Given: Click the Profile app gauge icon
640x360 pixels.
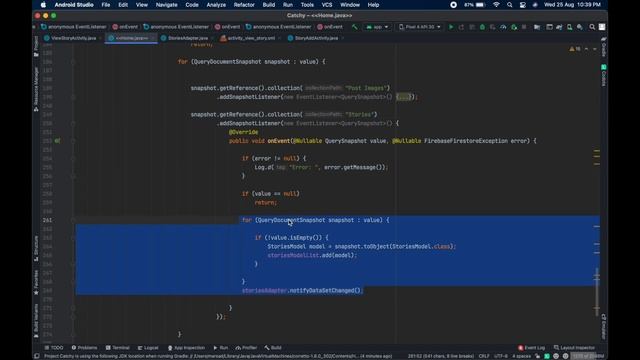Looking at the screenshot, I should (503, 27).
